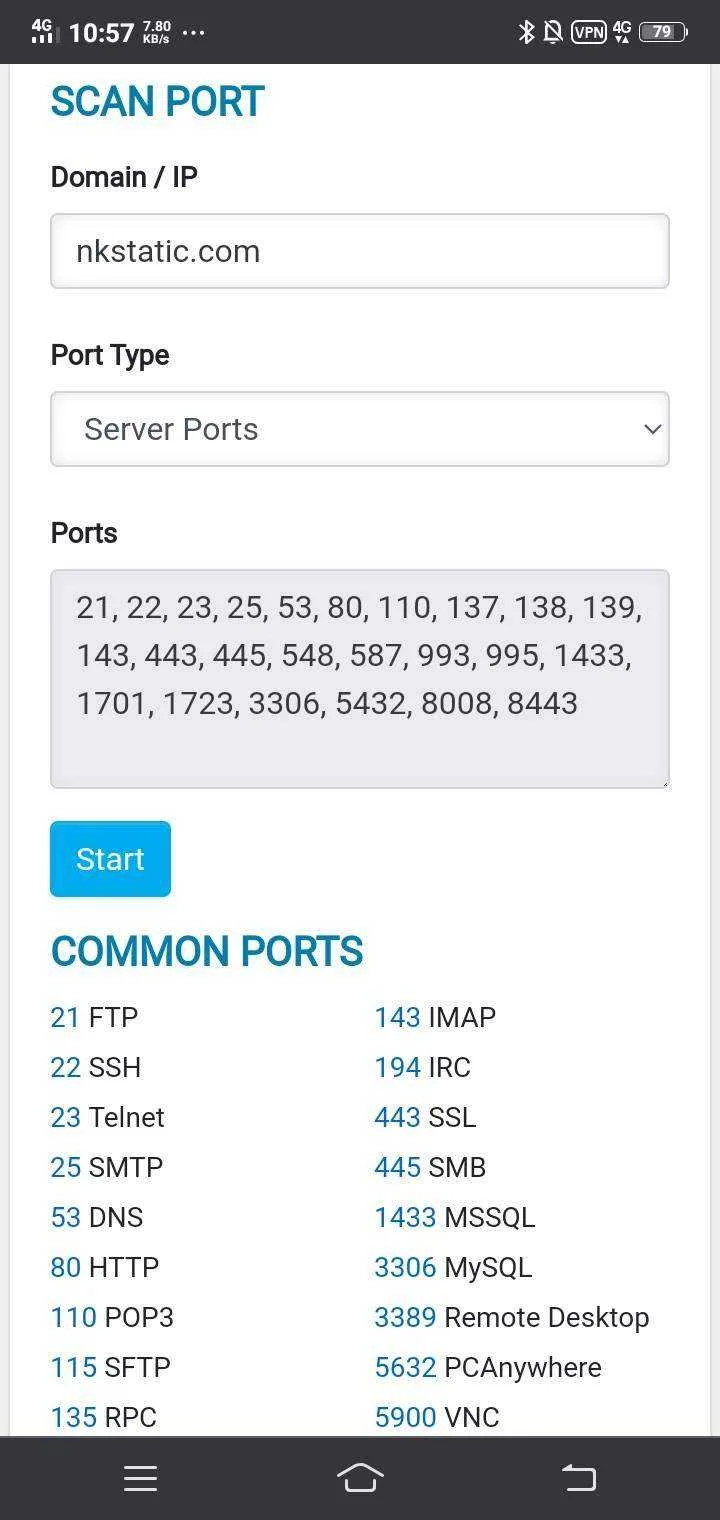720x1520 pixels.
Task: Tap the Android recent apps menu icon
Action: pyautogui.click(x=140, y=1478)
